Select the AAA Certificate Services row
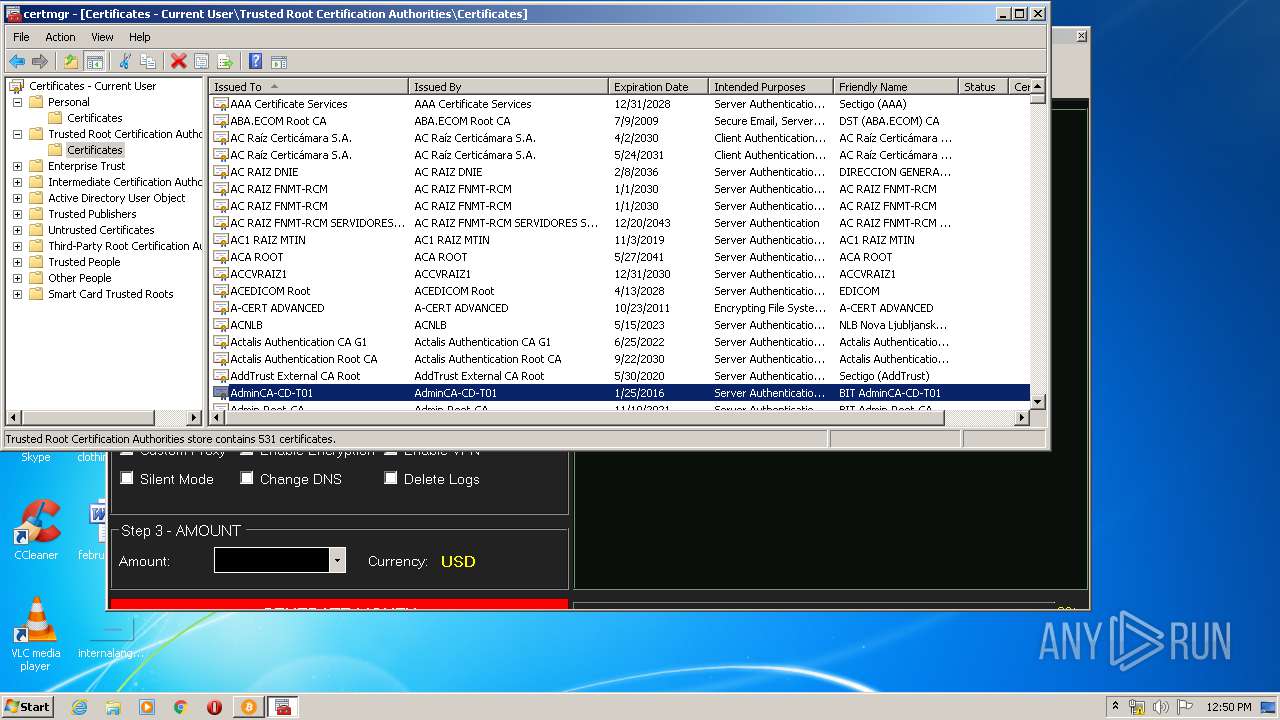Viewport: 1280px width, 720px height. (620, 104)
